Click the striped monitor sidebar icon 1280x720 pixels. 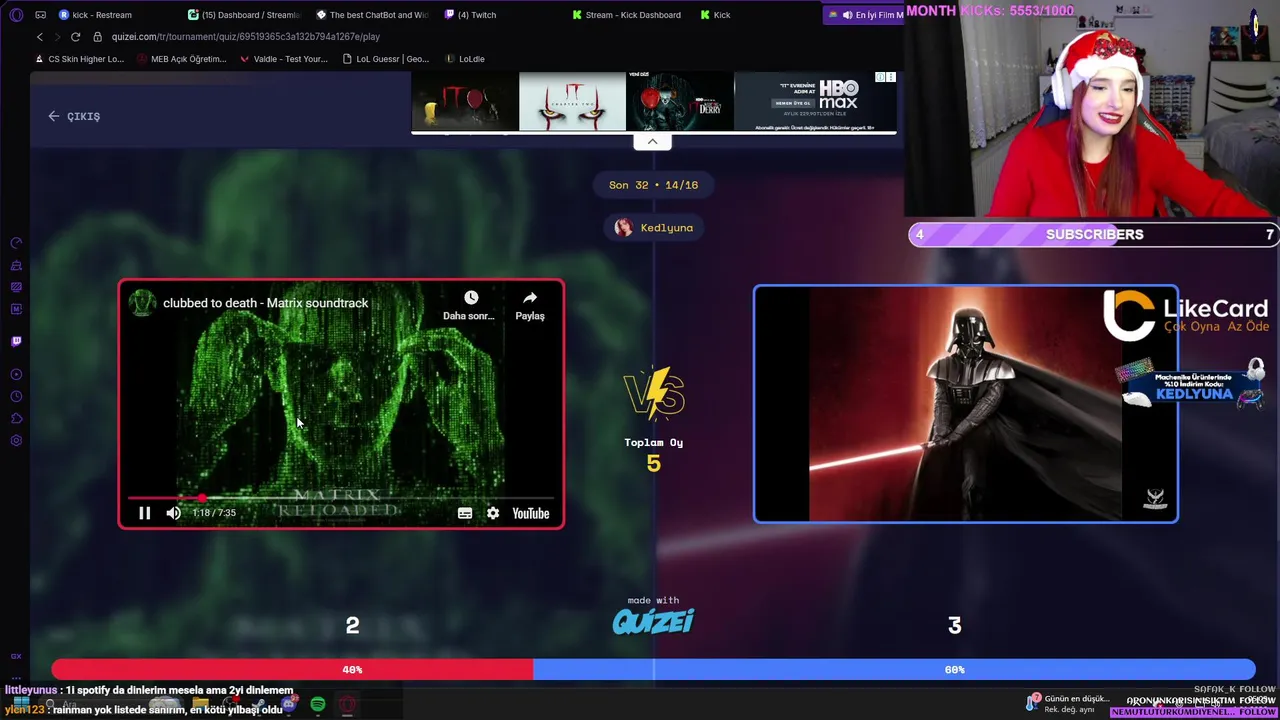(16, 287)
